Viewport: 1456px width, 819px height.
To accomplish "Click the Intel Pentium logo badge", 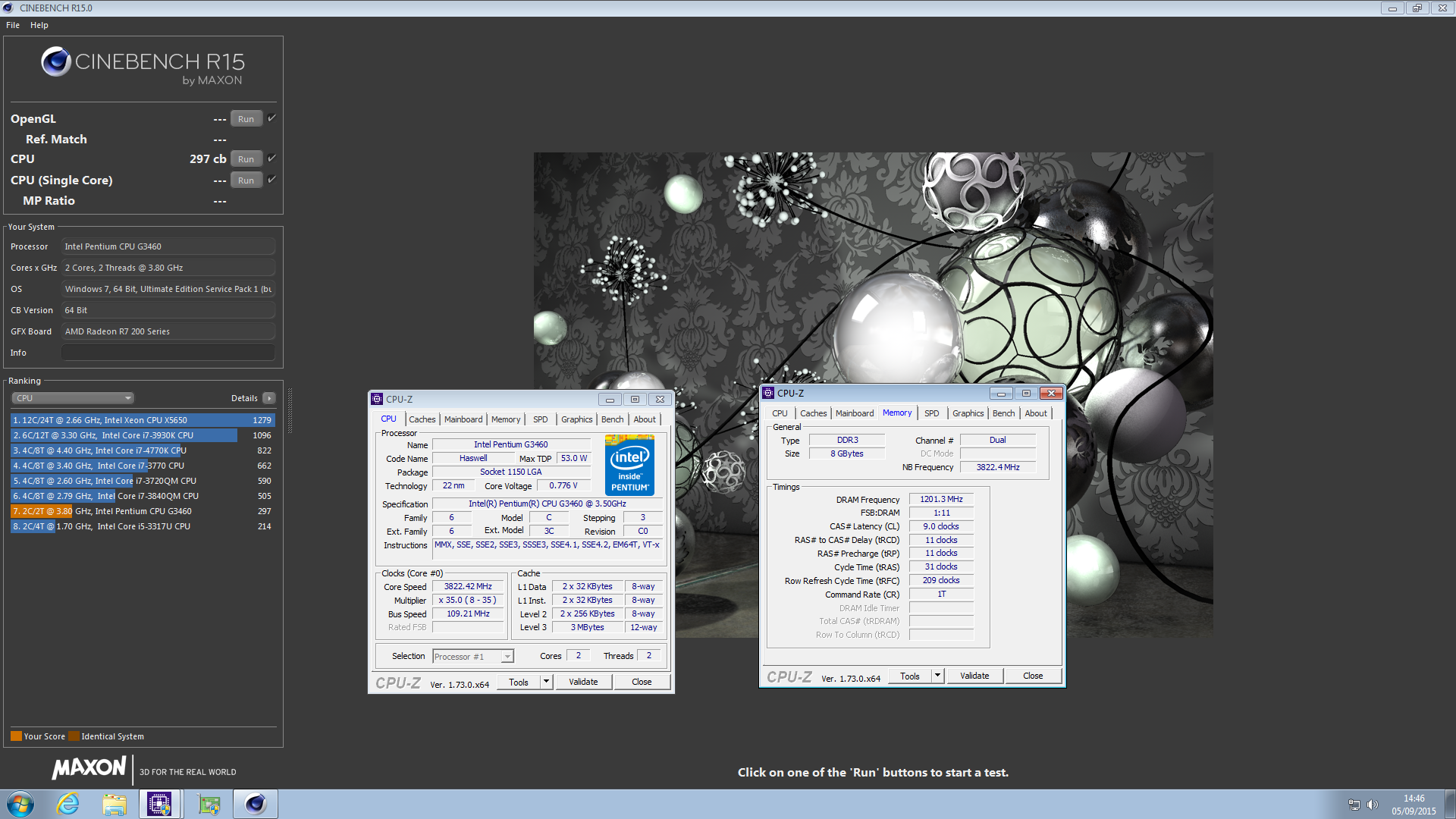I will [x=629, y=465].
